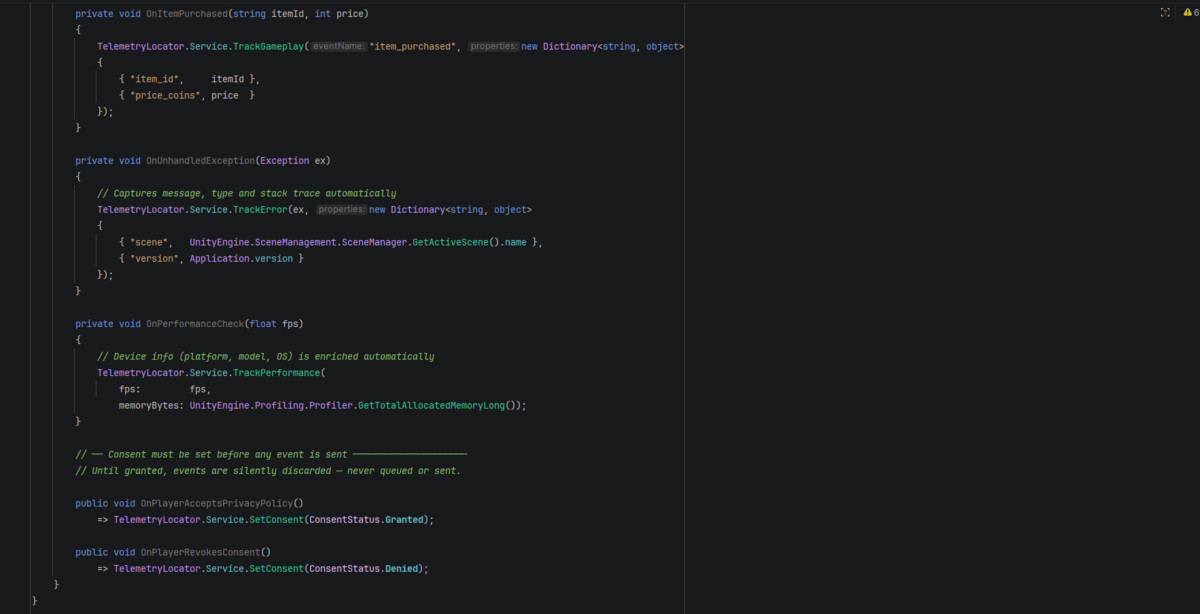Click the float keyword before fps parameter

click(x=264, y=324)
